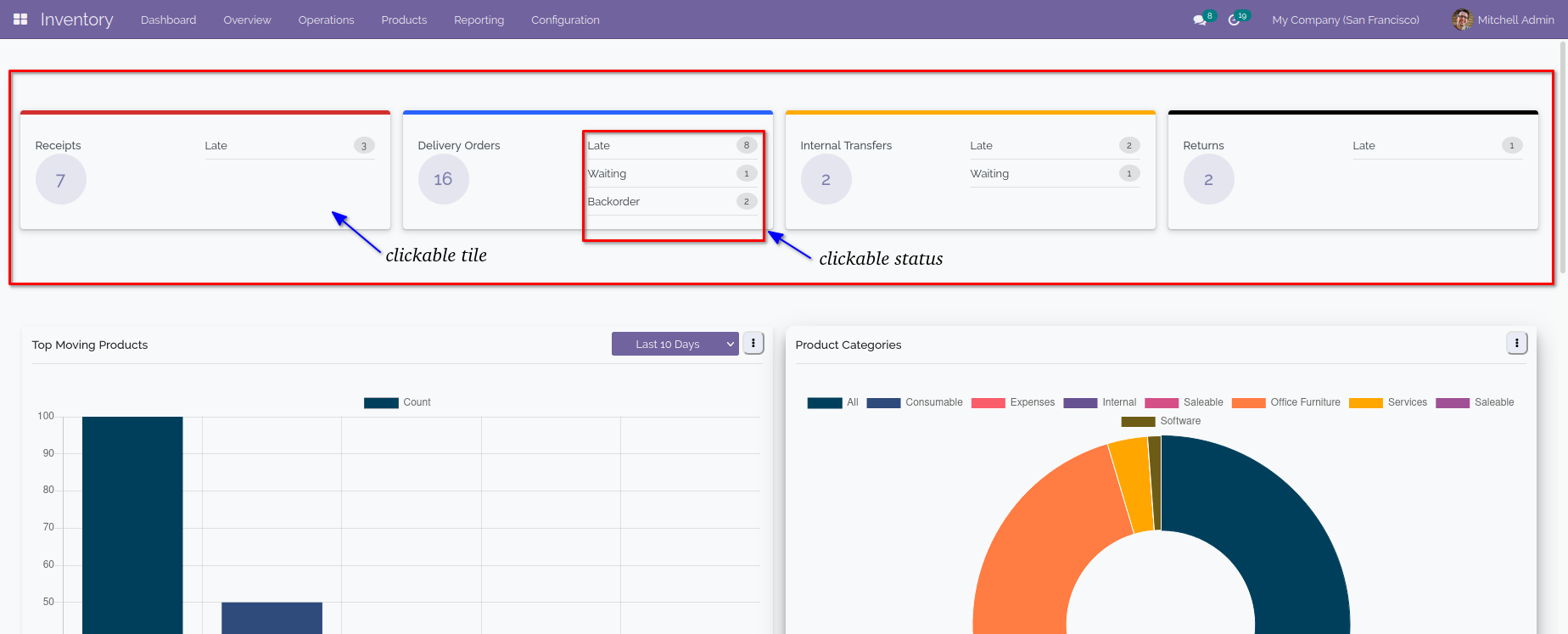The image size is (1568, 634).
Task: Show late Delivery Orders status
Action: pyautogui.click(x=672, y=145)
